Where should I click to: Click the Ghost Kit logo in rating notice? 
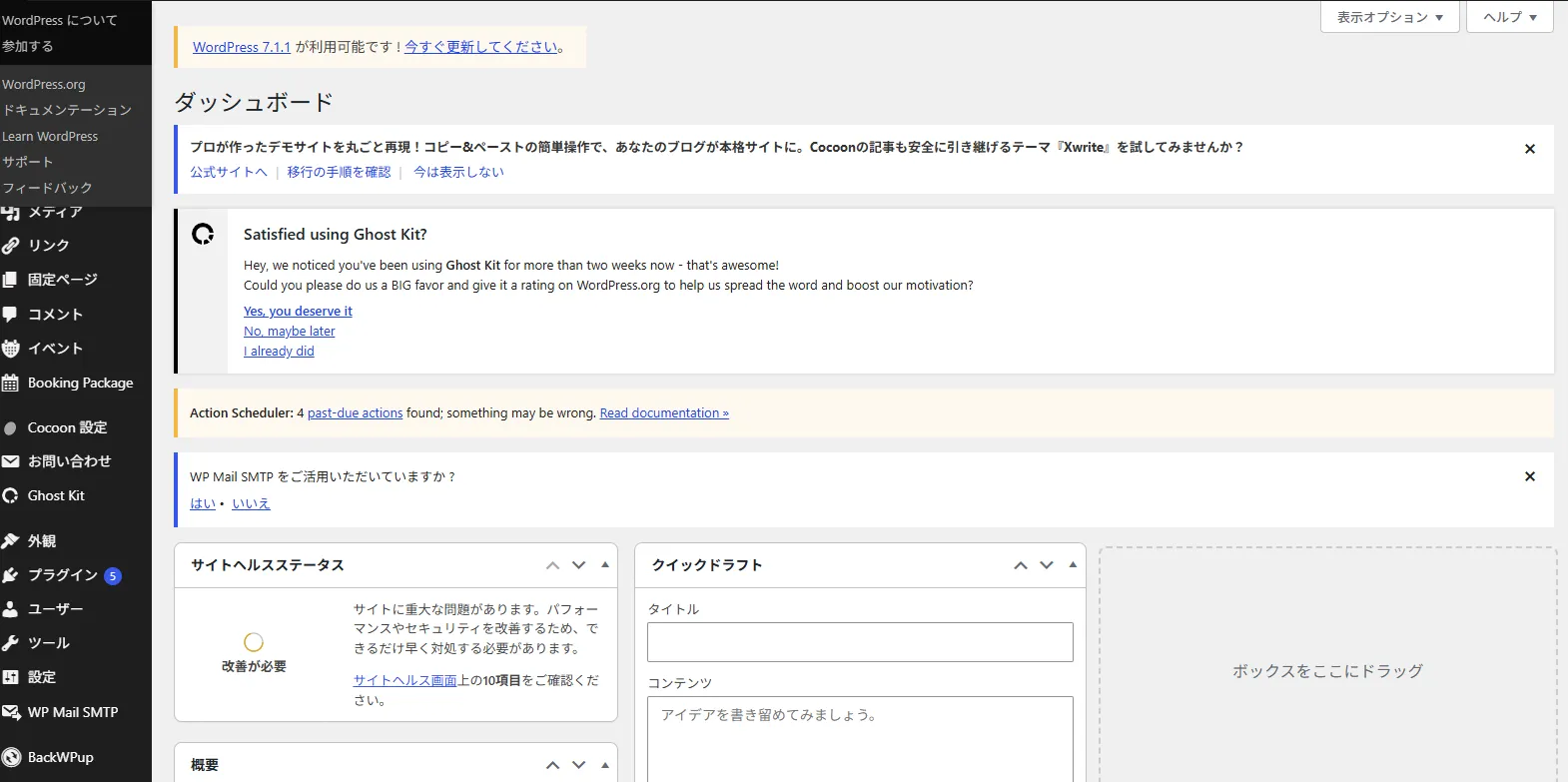pyautogui.click(x=203, y=234)
